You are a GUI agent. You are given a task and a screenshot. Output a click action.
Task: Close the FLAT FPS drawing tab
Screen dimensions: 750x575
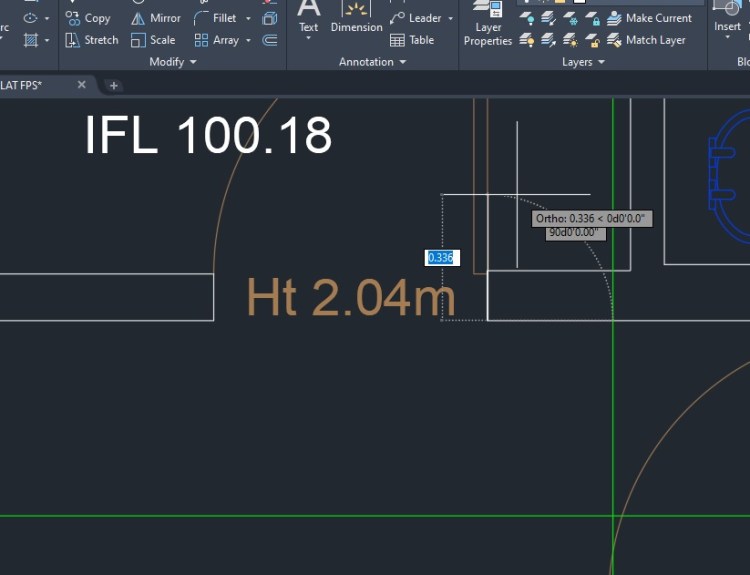coord(82,85)
